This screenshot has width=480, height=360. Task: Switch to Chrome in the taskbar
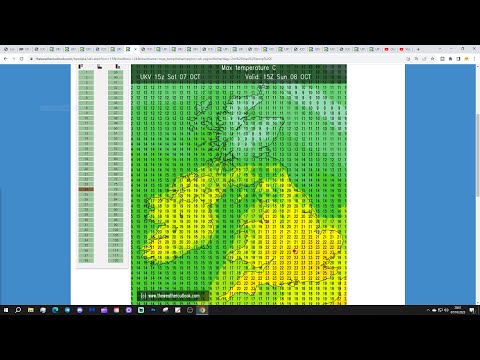coord(202,310)
